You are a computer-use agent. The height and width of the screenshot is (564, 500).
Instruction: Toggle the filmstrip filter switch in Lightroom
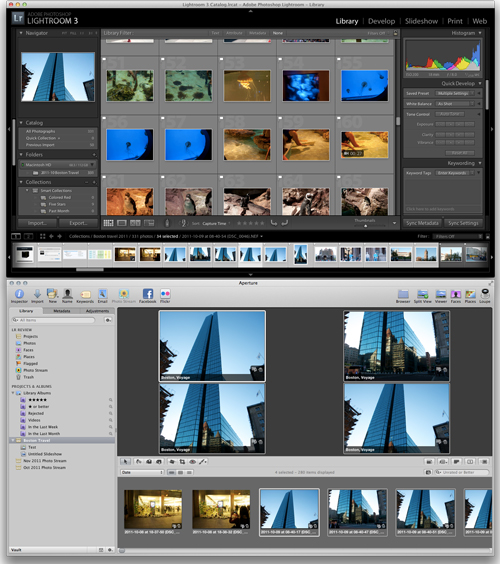pos(488,236)
